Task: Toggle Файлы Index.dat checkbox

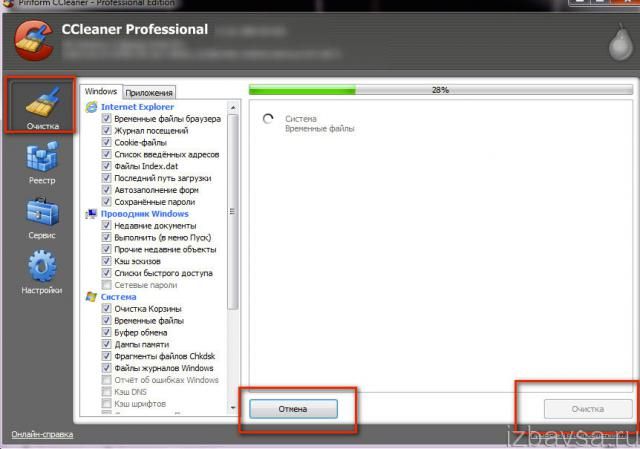Action: tap(106, 166)
